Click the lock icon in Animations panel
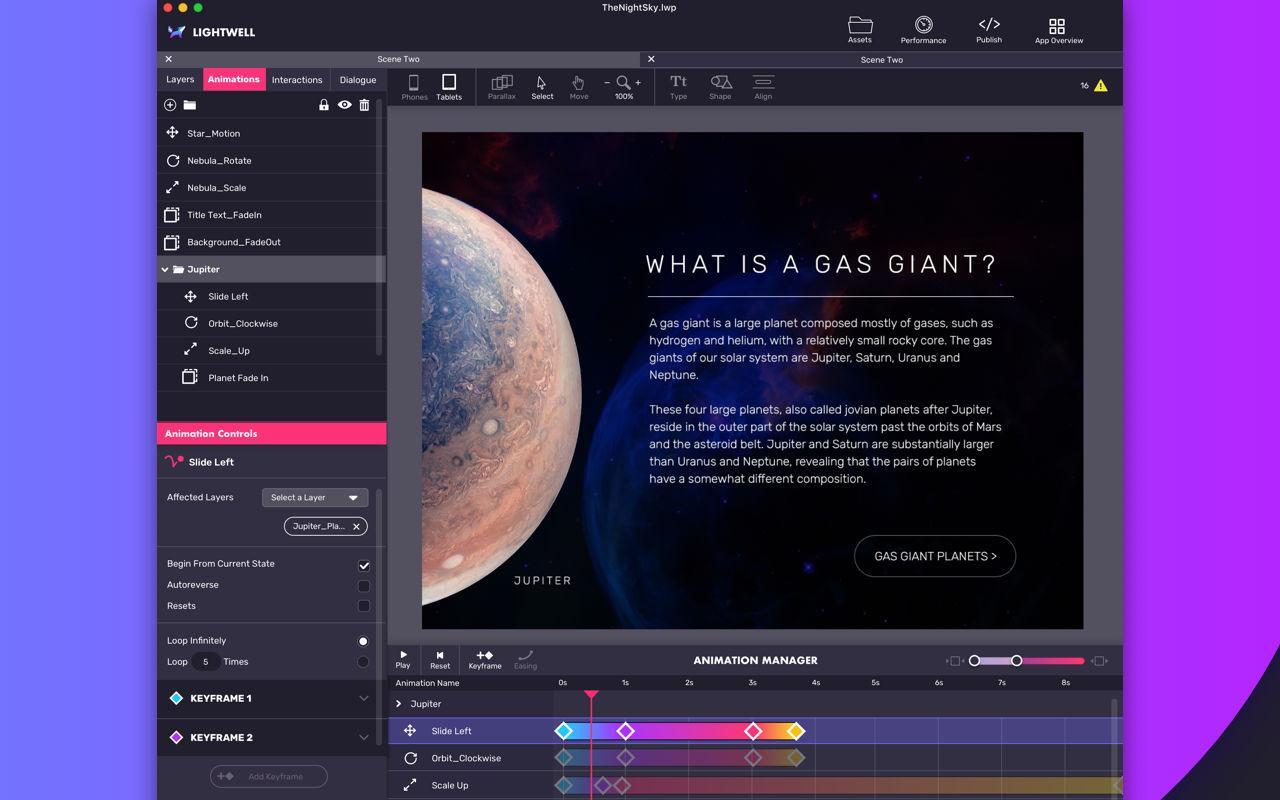Viewport: 1280px width, 800px height. click(x=323, y=105)
